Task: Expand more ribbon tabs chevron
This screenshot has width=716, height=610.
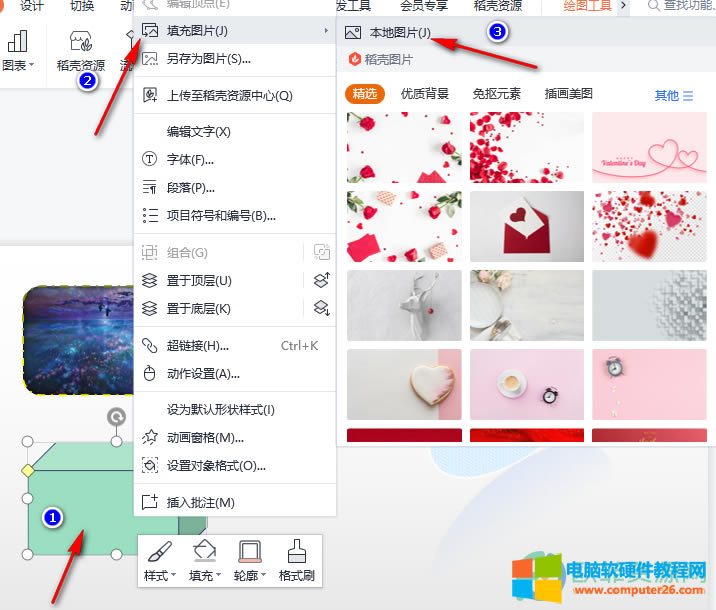Action: 623,5
